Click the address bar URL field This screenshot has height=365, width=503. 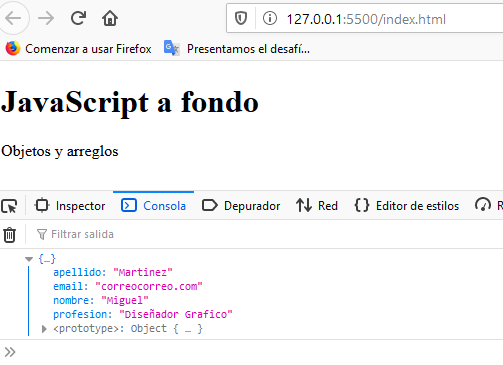pos(366,19)
